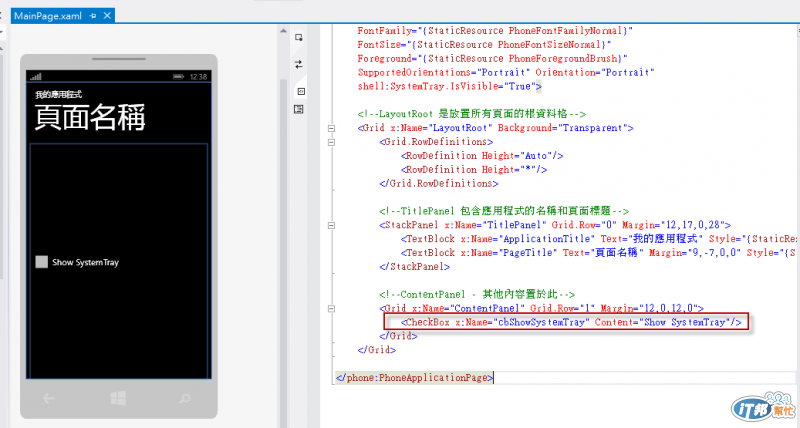Collapse the StackPanel TitlePanel block
The height and width of the screenshot is (428, 800).
click(331, 225)
